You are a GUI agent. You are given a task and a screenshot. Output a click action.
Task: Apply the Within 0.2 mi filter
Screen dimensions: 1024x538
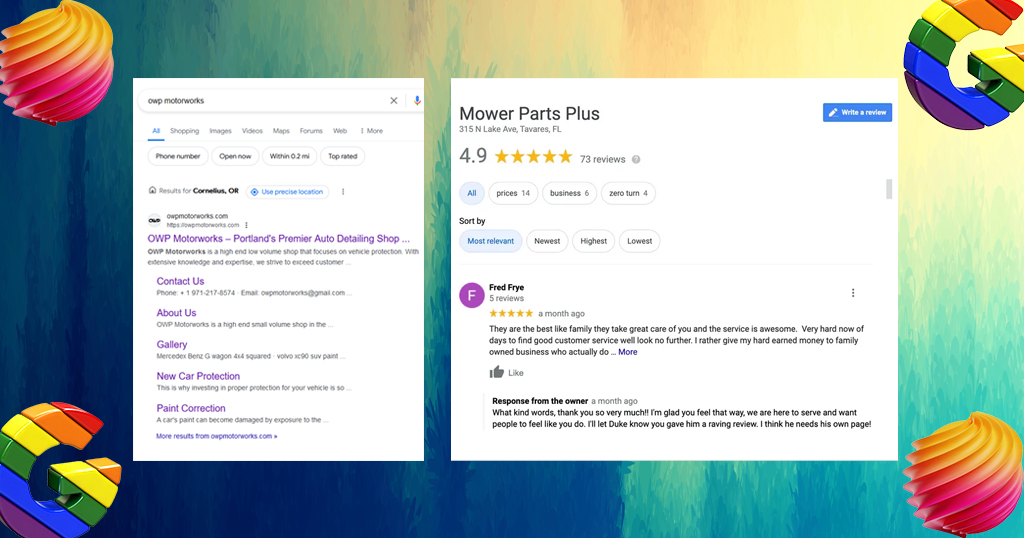pos(289,156)
